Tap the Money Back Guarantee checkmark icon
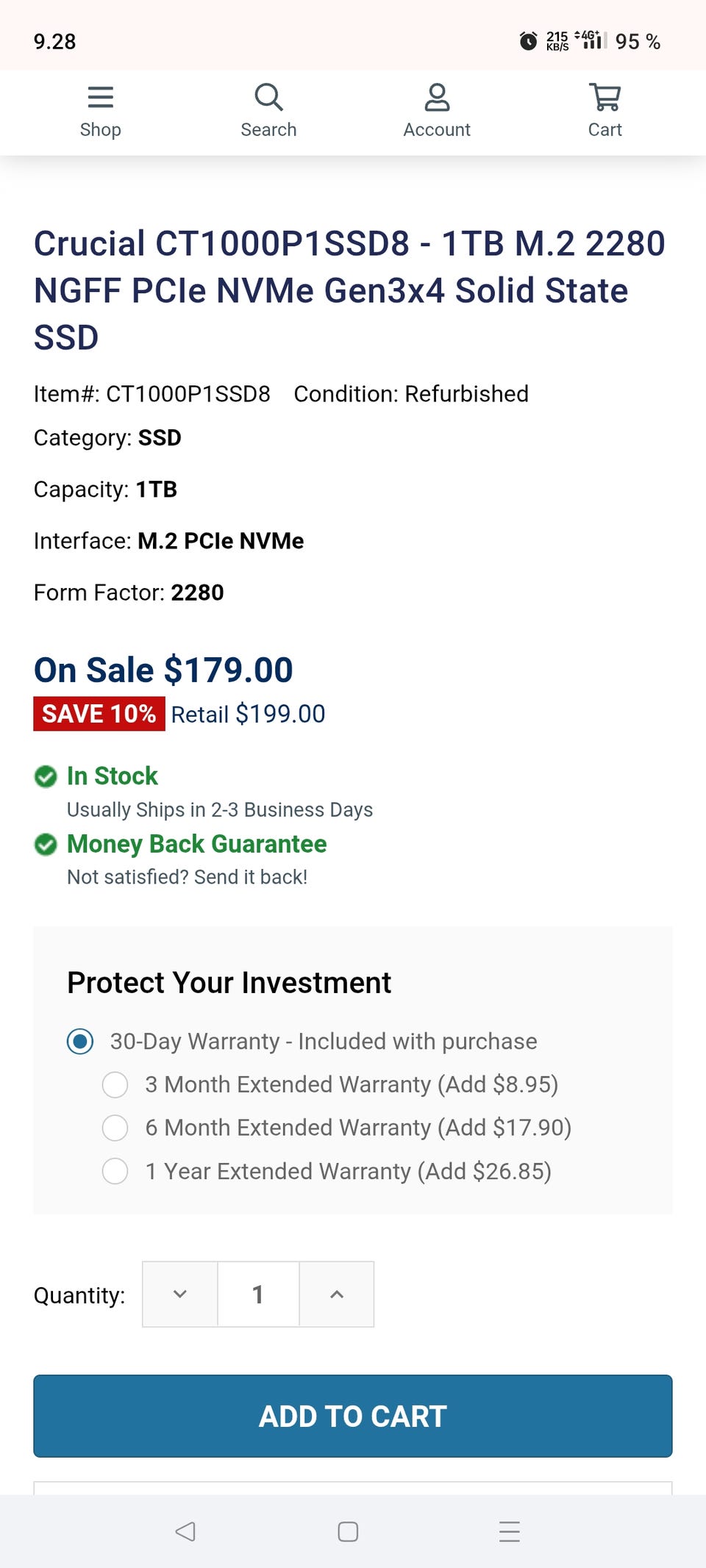The image size is (706, 1568). pyautogui.click(x=46, y=845)
